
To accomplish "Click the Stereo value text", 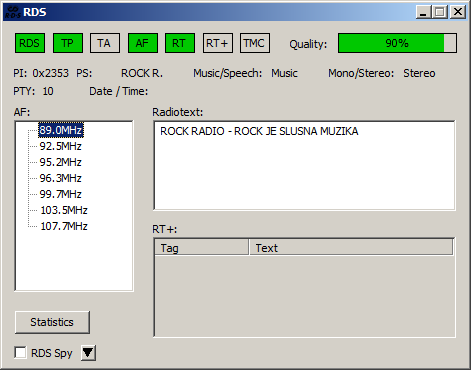I will (419, 73).
